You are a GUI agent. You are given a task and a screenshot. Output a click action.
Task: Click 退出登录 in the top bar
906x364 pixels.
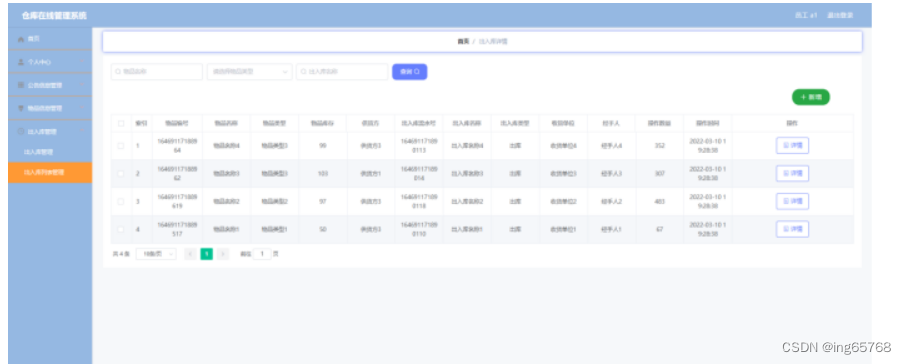coord(840,15)
